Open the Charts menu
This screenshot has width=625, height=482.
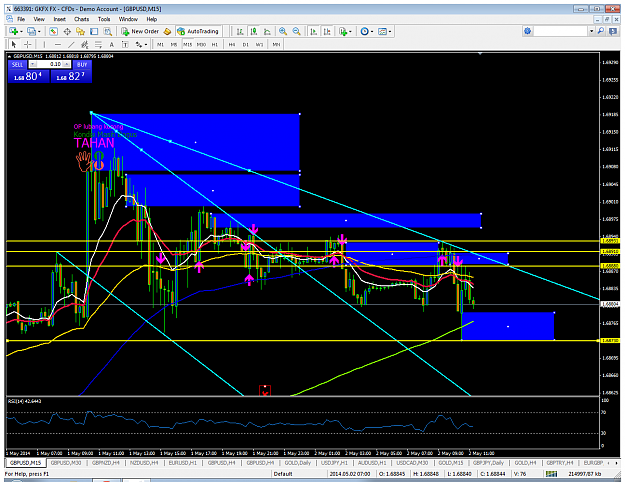coord(81,19)
